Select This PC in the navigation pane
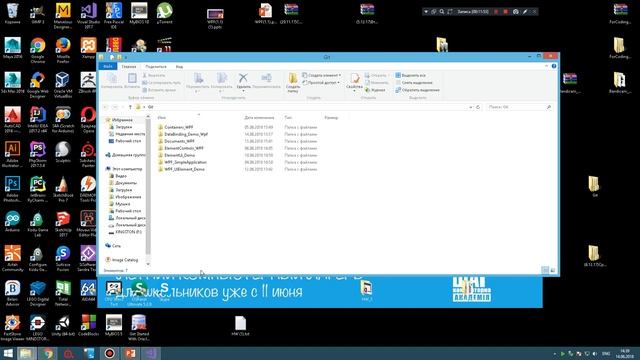 (127, 169)
